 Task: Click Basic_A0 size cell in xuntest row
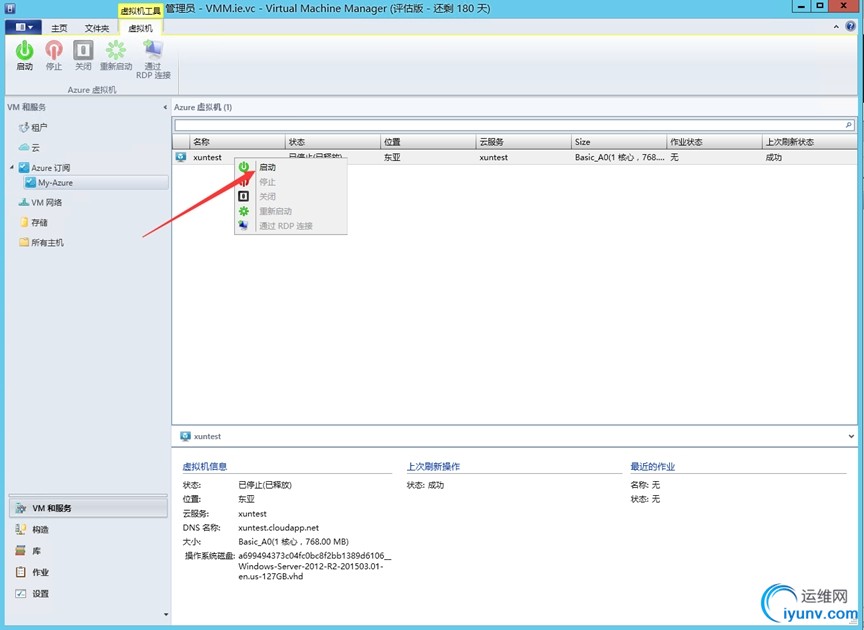619,157
